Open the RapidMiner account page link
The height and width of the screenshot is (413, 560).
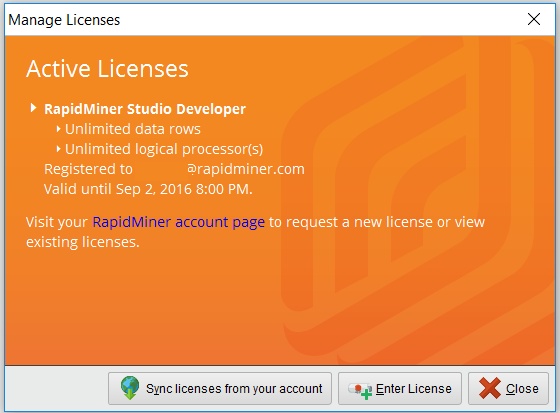(x=179, y=223)
